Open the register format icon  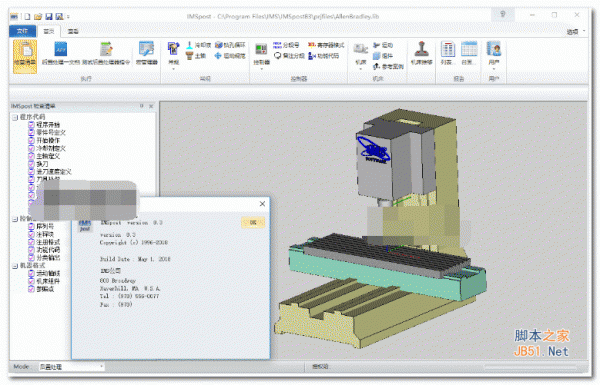[311, 45]
